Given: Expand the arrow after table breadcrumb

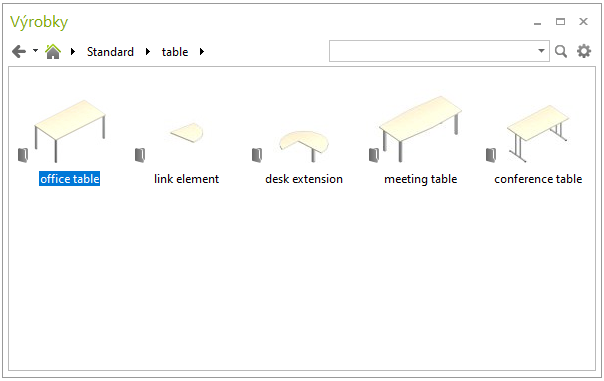Looking at the screenshot, I should [201, 51].
